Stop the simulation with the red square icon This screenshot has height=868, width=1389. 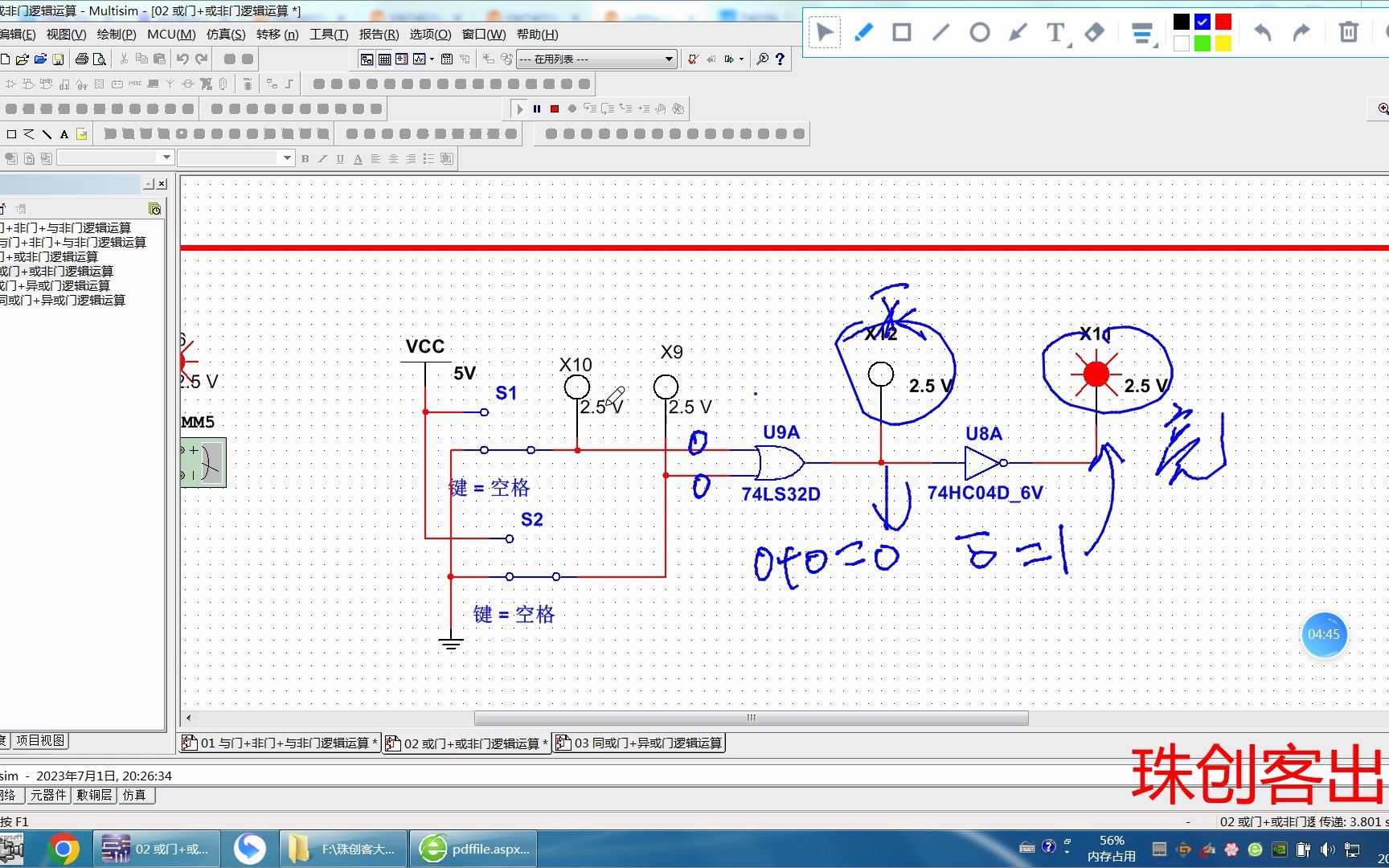coord(554,108)
